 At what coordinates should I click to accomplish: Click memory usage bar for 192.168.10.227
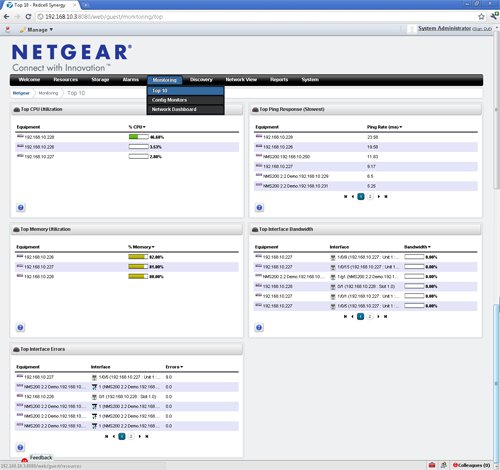point(138,267)
